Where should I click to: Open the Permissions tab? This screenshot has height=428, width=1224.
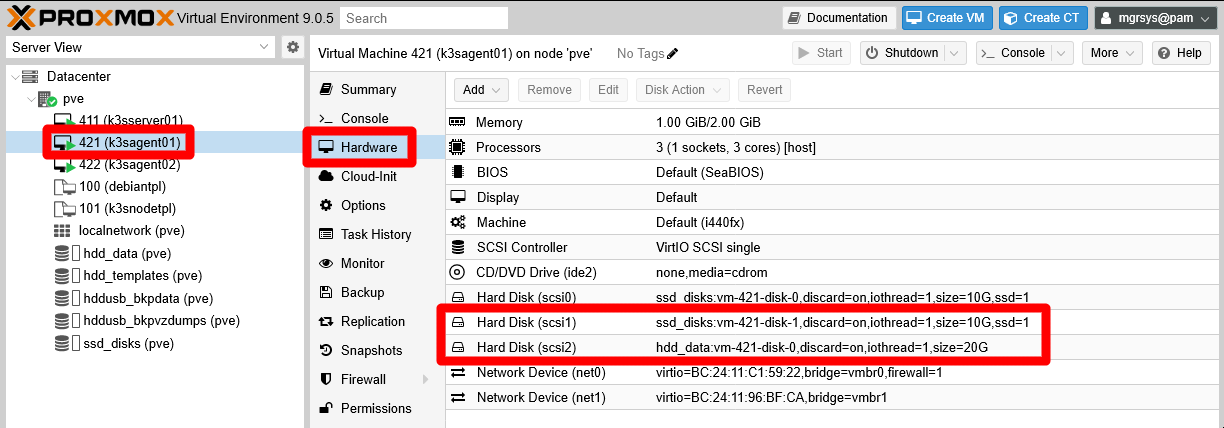coord(377,408)
